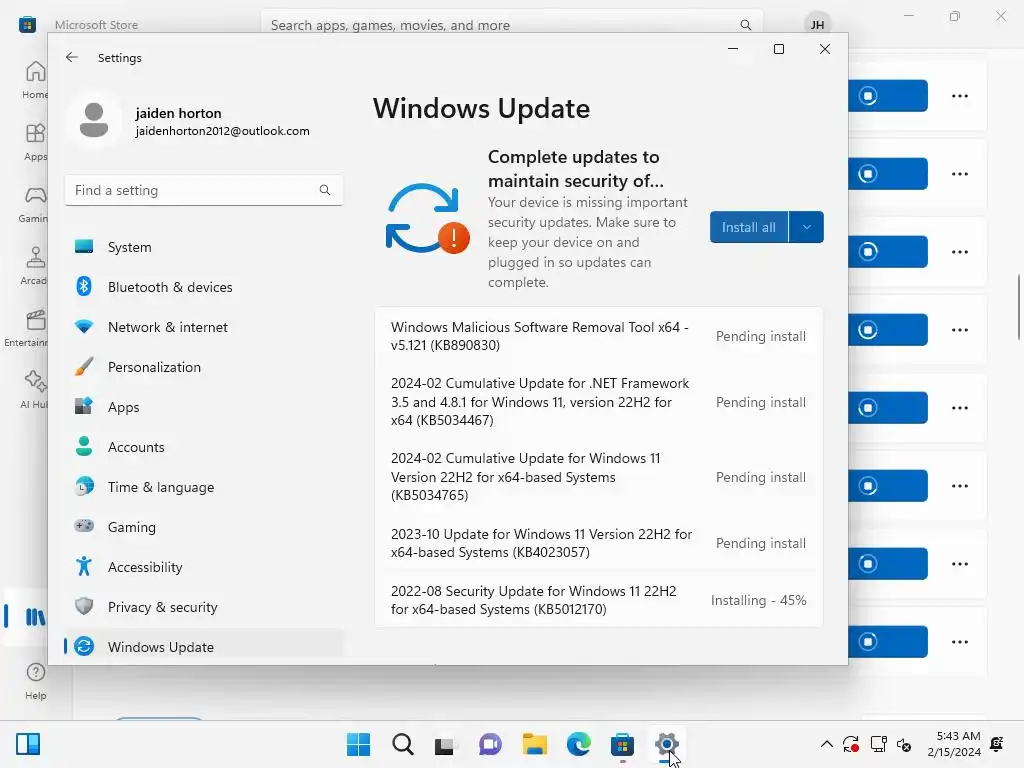The image size is (1024, 768).
Task: Select Apps in Settings sidebar
Action: pos(204,407)
